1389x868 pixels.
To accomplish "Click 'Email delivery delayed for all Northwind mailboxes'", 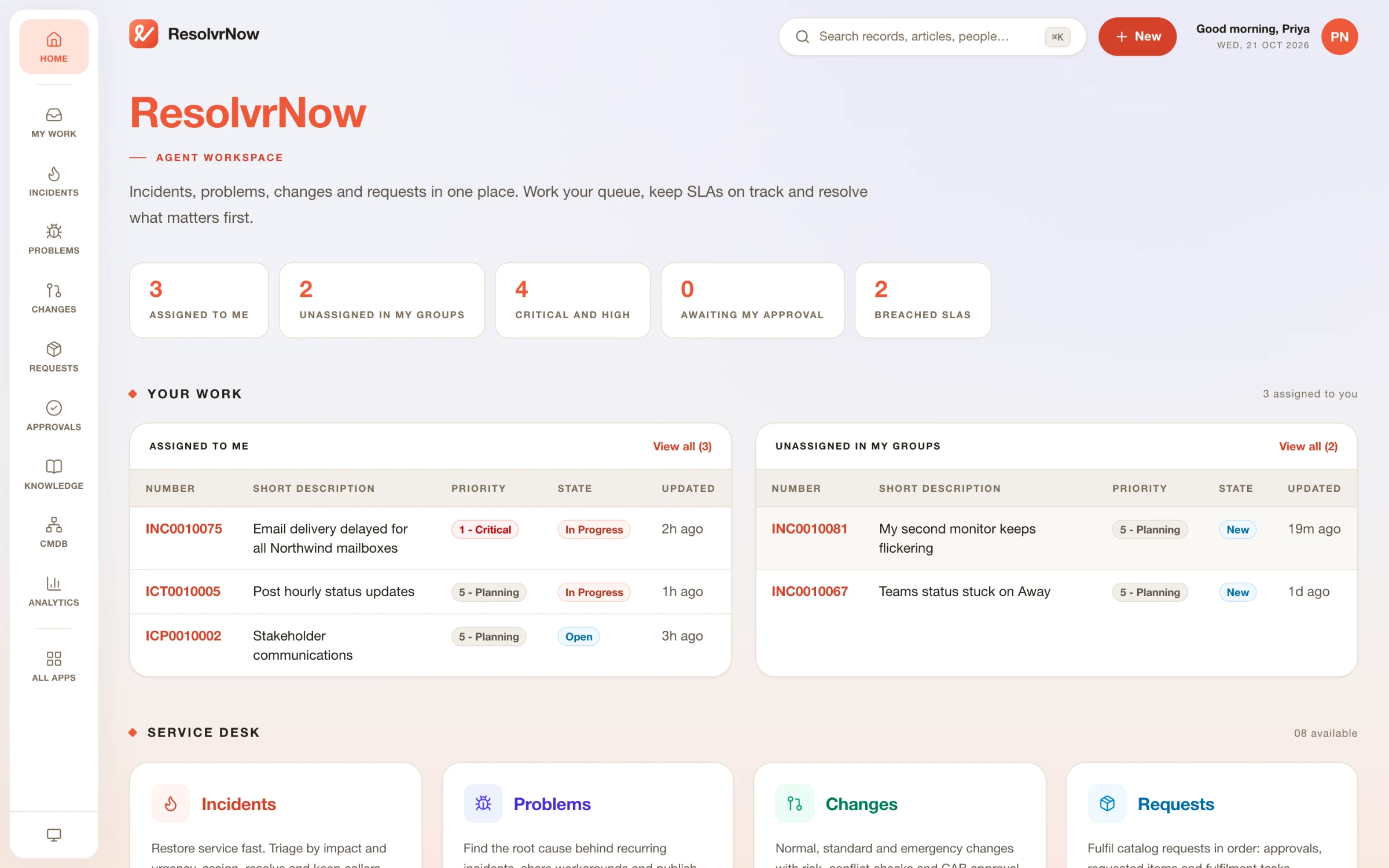I will coord(330,538).
